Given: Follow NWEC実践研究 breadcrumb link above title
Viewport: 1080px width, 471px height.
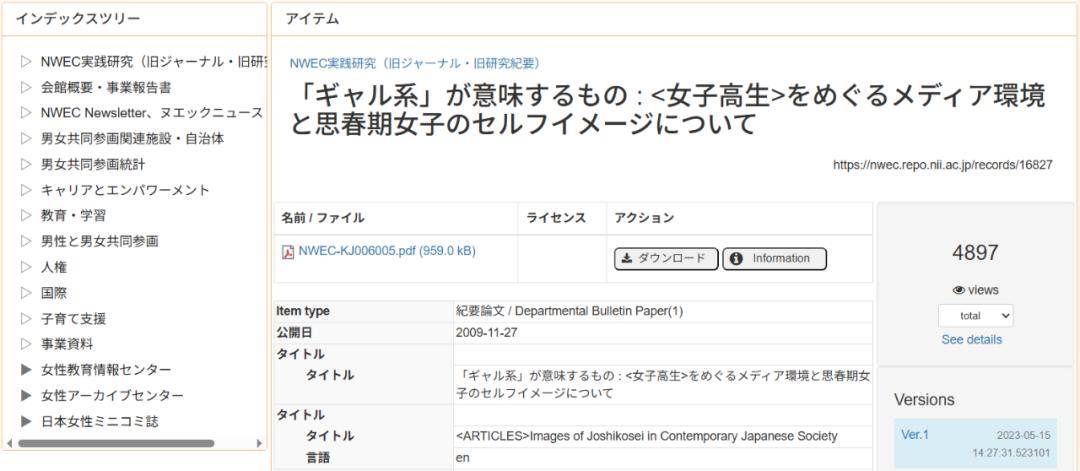Looking at the screenshot, I should pyautogui.click(x=414, y=62).
